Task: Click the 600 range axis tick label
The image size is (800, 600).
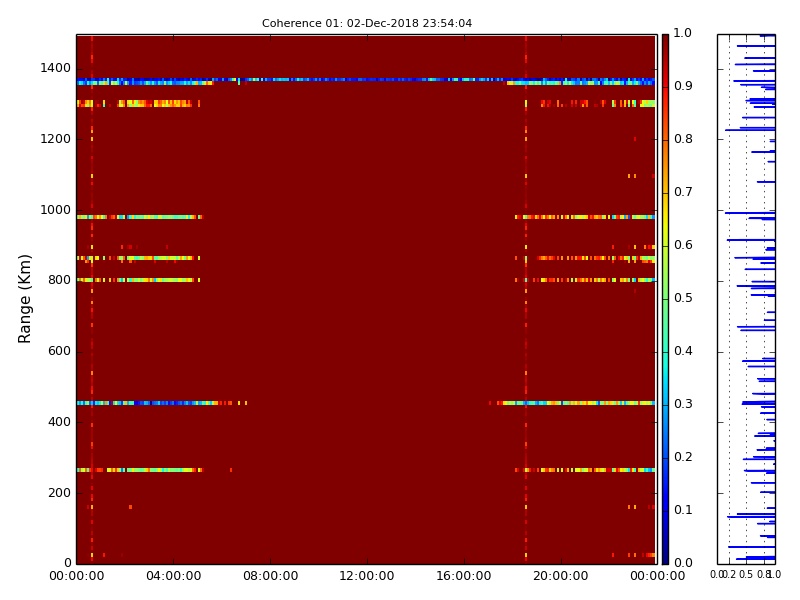Action: 58,351
